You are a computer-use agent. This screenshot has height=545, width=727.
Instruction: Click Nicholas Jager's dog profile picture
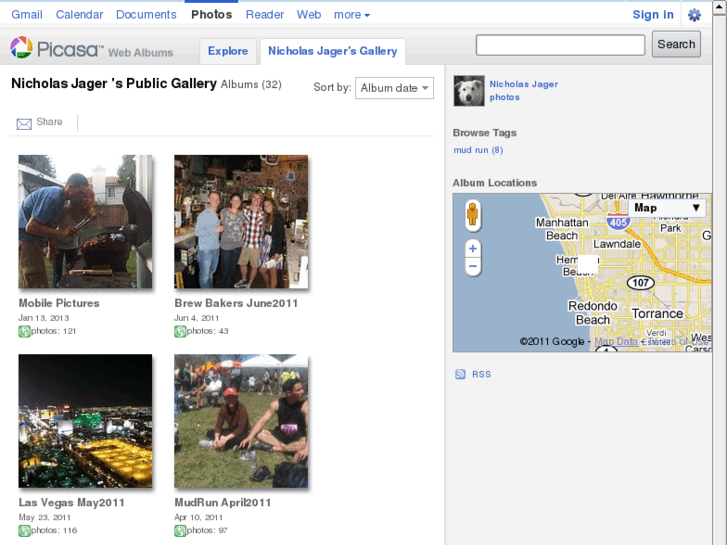pyautogui.click(x=469, y=91)
